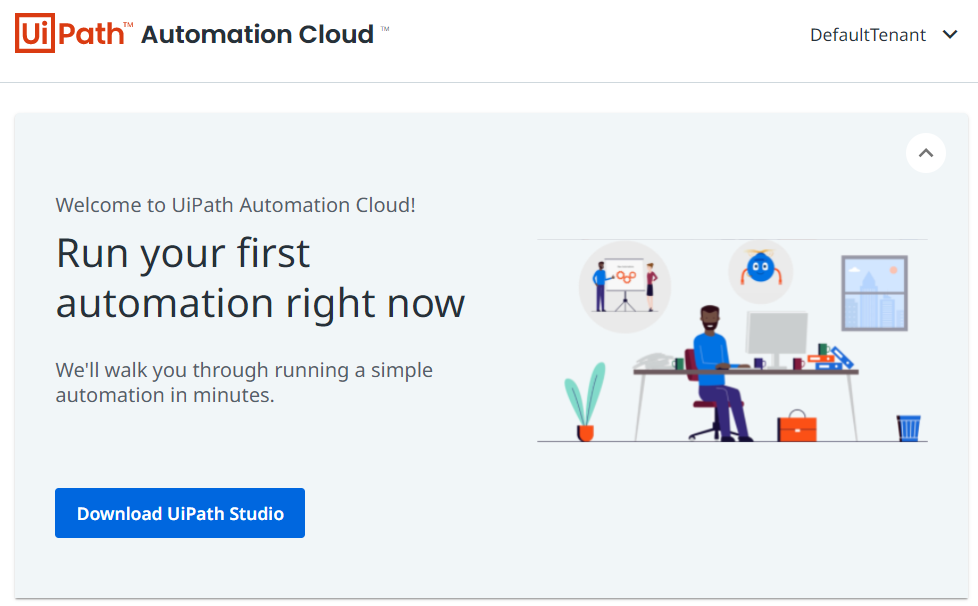Click the 'Welcome to UiPath Automation Cloud!' text
Screen dimensions: 978x606
tap(236, 205)
